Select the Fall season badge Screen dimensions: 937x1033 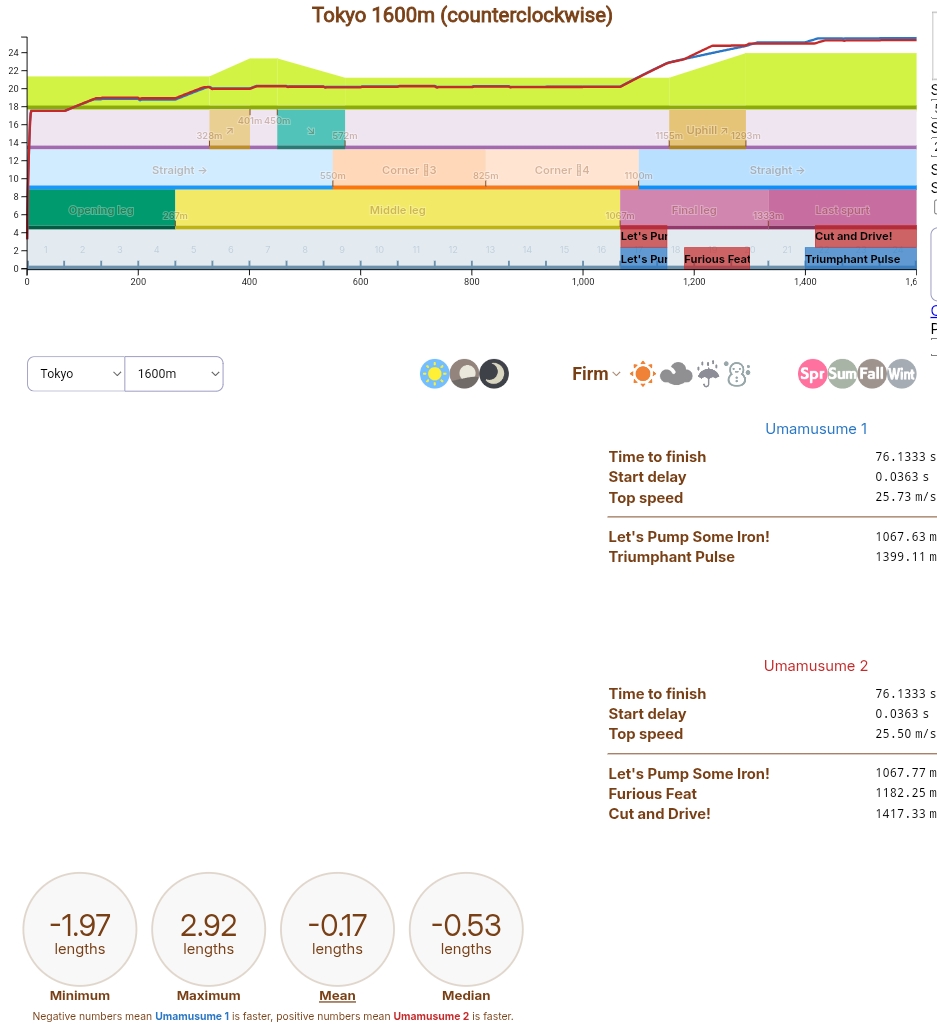[x=872, y=374]
